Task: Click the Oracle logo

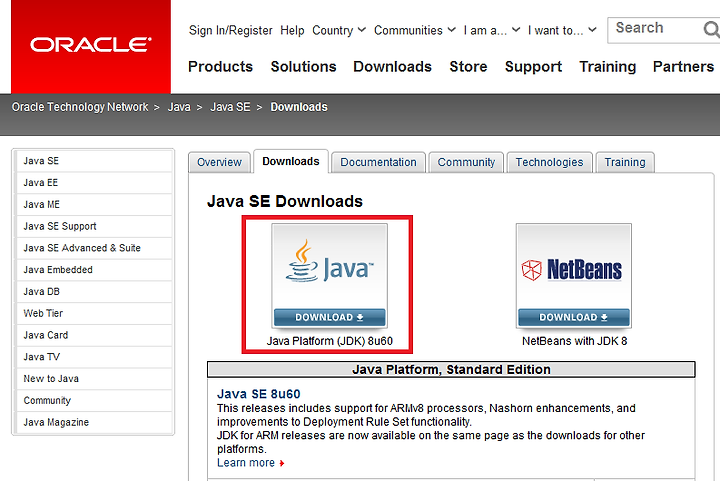Action: point(91,46)
